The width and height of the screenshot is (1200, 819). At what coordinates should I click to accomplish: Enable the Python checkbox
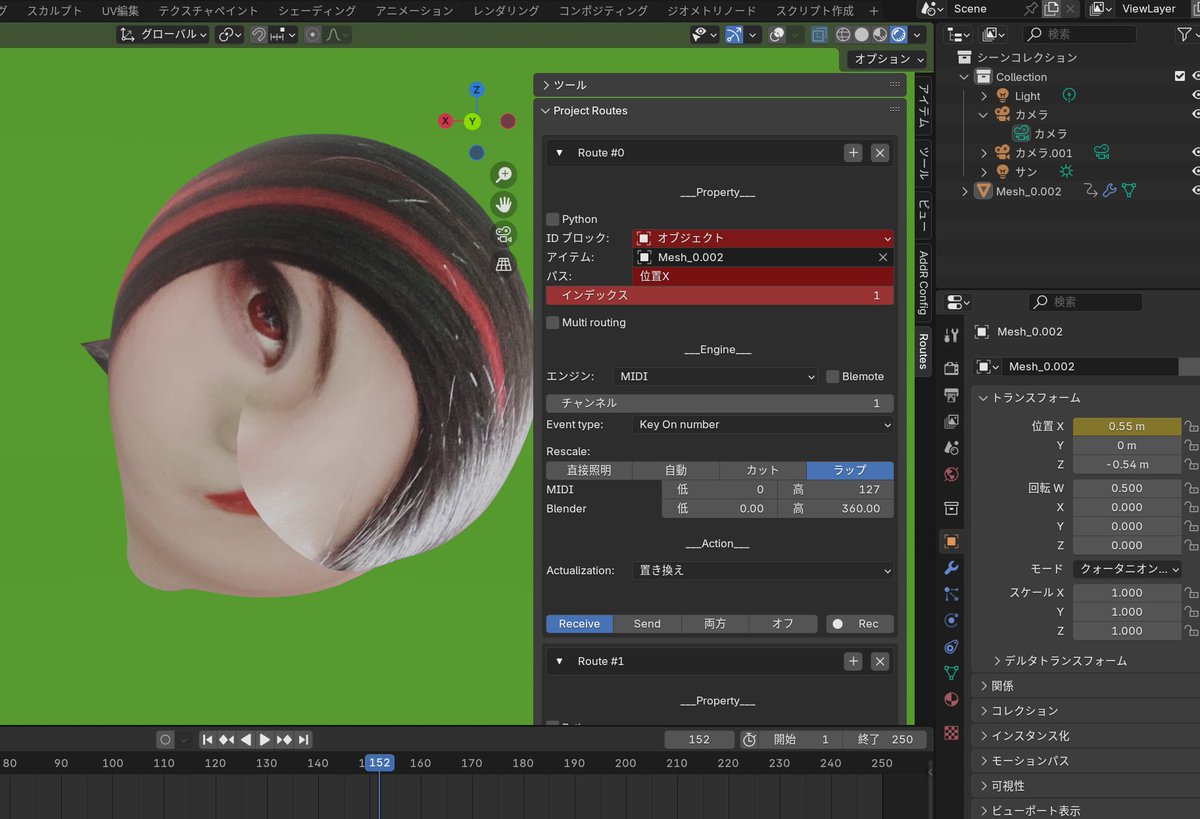pos(553,219)
